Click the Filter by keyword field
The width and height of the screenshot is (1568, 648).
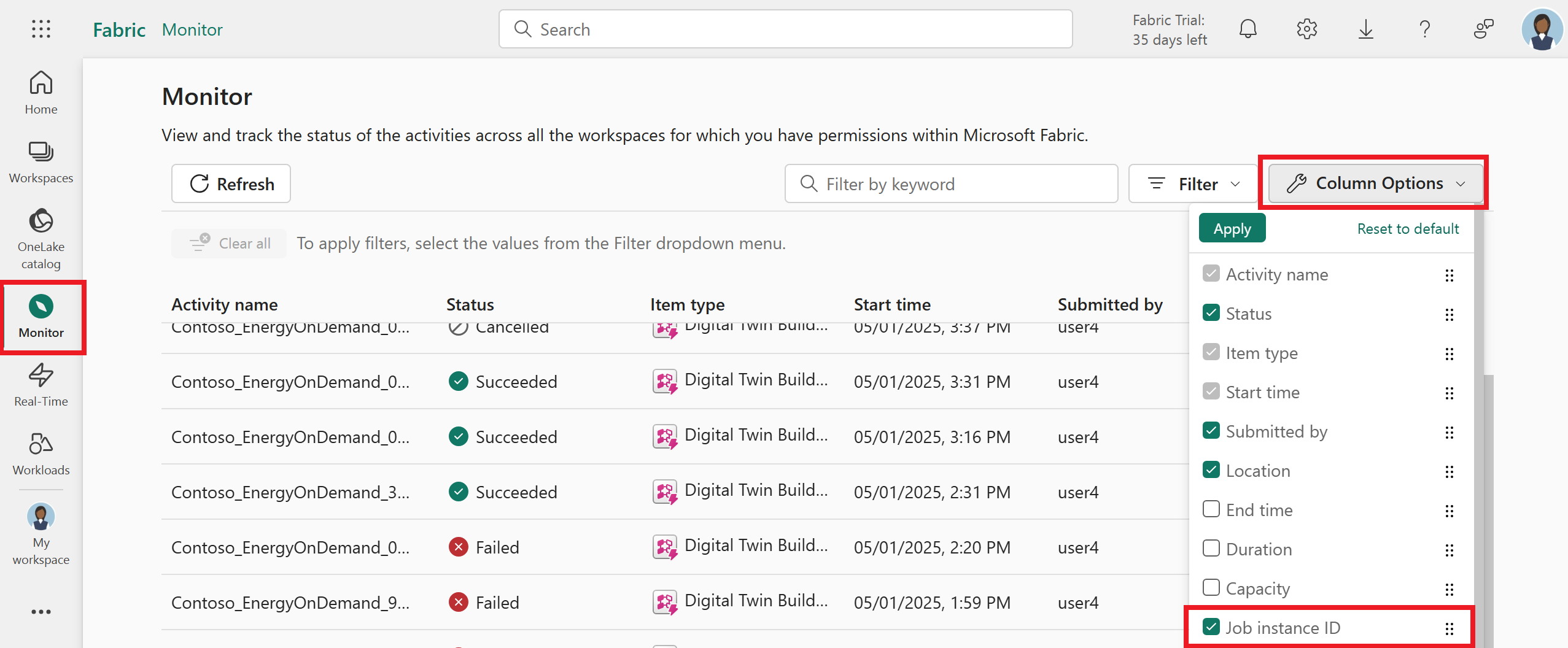952,184
